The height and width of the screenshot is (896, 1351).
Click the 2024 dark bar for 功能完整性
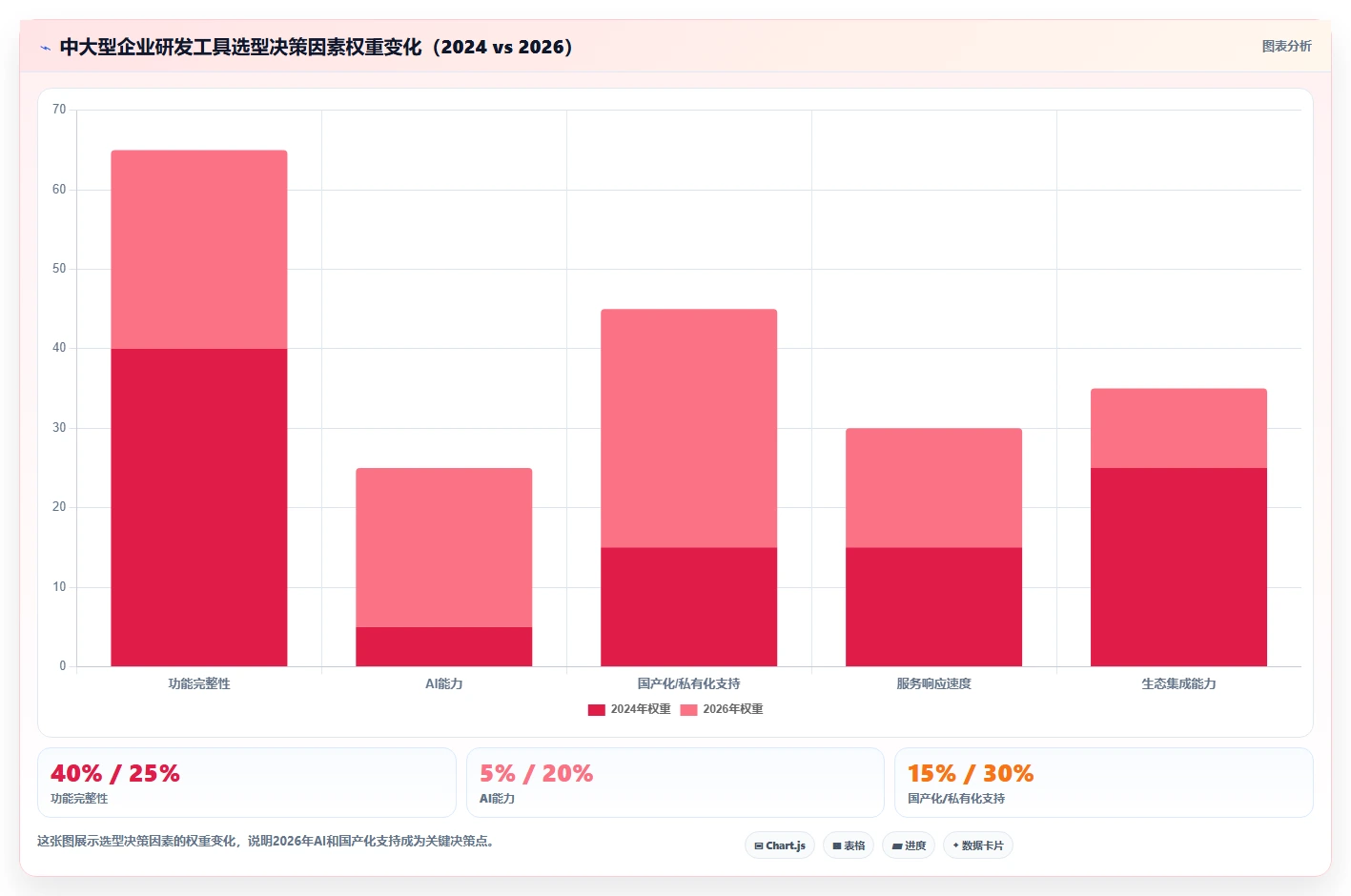click(199, 507)
